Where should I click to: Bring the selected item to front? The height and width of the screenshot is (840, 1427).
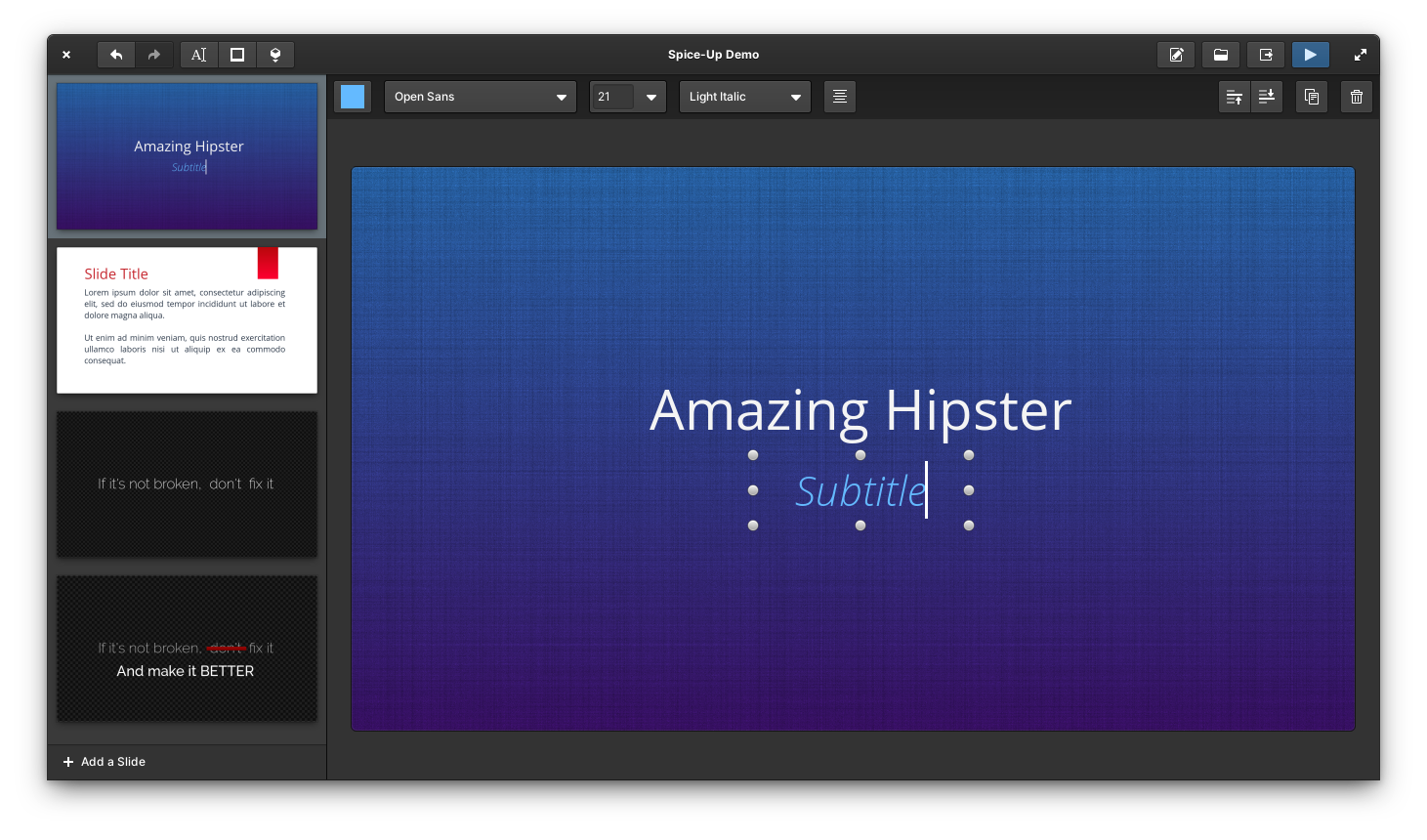pos(1235,97)
